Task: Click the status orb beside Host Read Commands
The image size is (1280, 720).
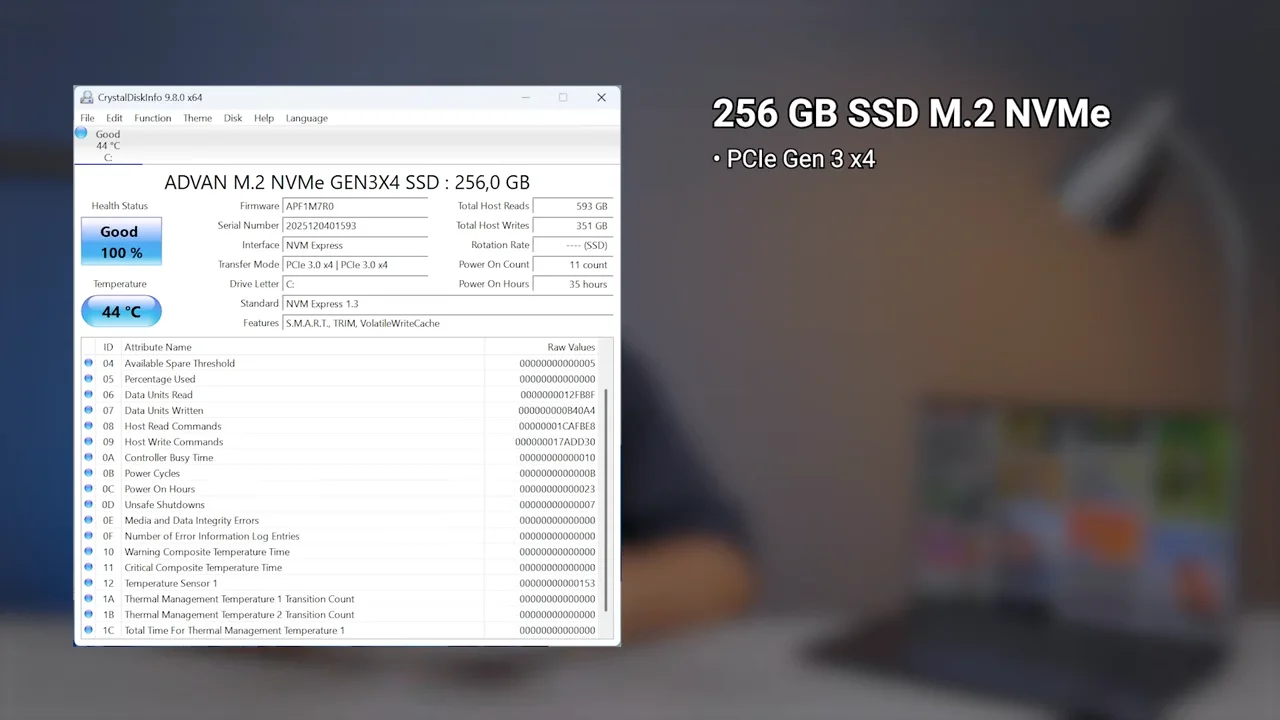Action: pyautogui.click(x=88, y=426)
